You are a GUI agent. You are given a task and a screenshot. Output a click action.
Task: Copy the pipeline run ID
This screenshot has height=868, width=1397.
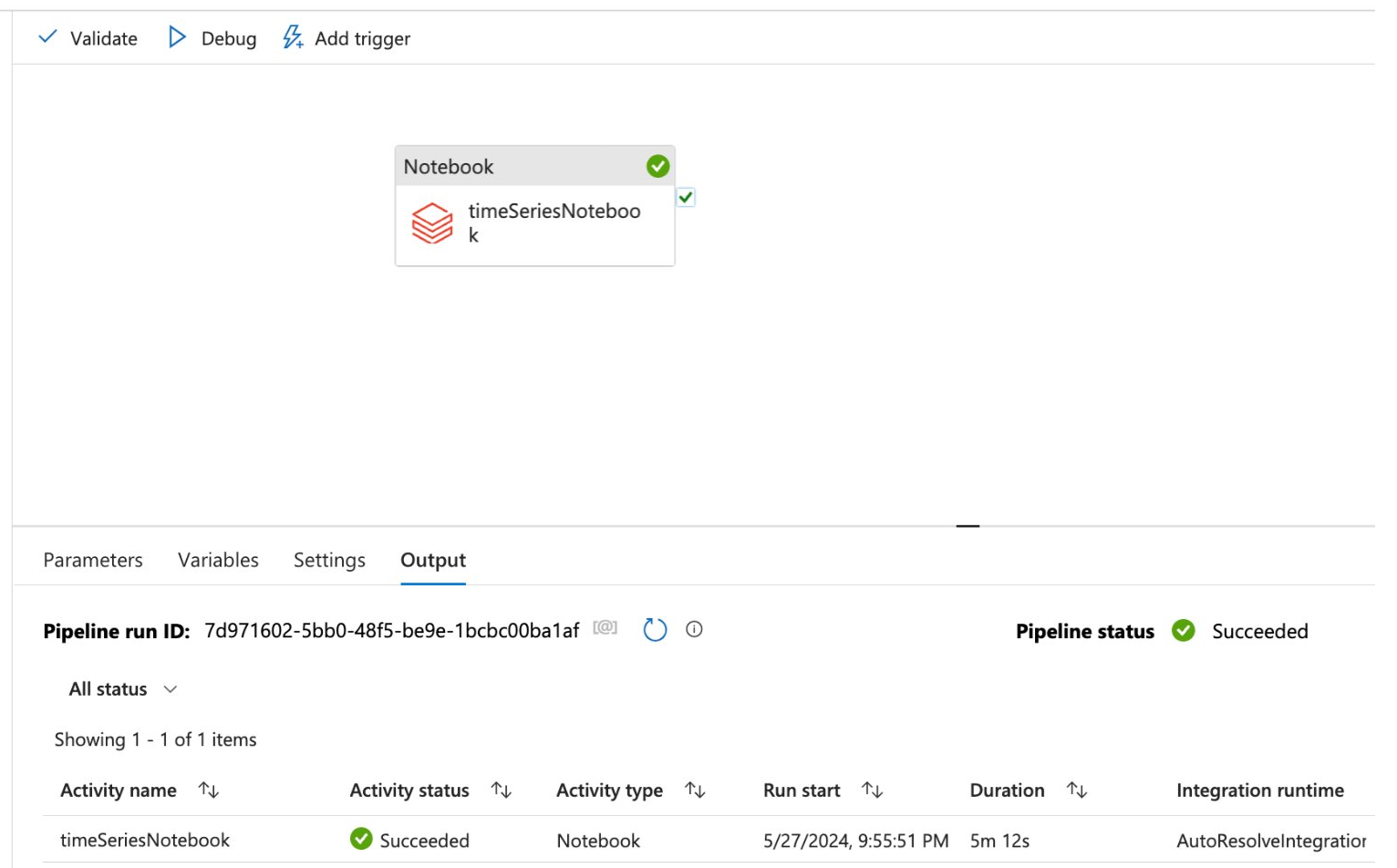click(605, 628)
